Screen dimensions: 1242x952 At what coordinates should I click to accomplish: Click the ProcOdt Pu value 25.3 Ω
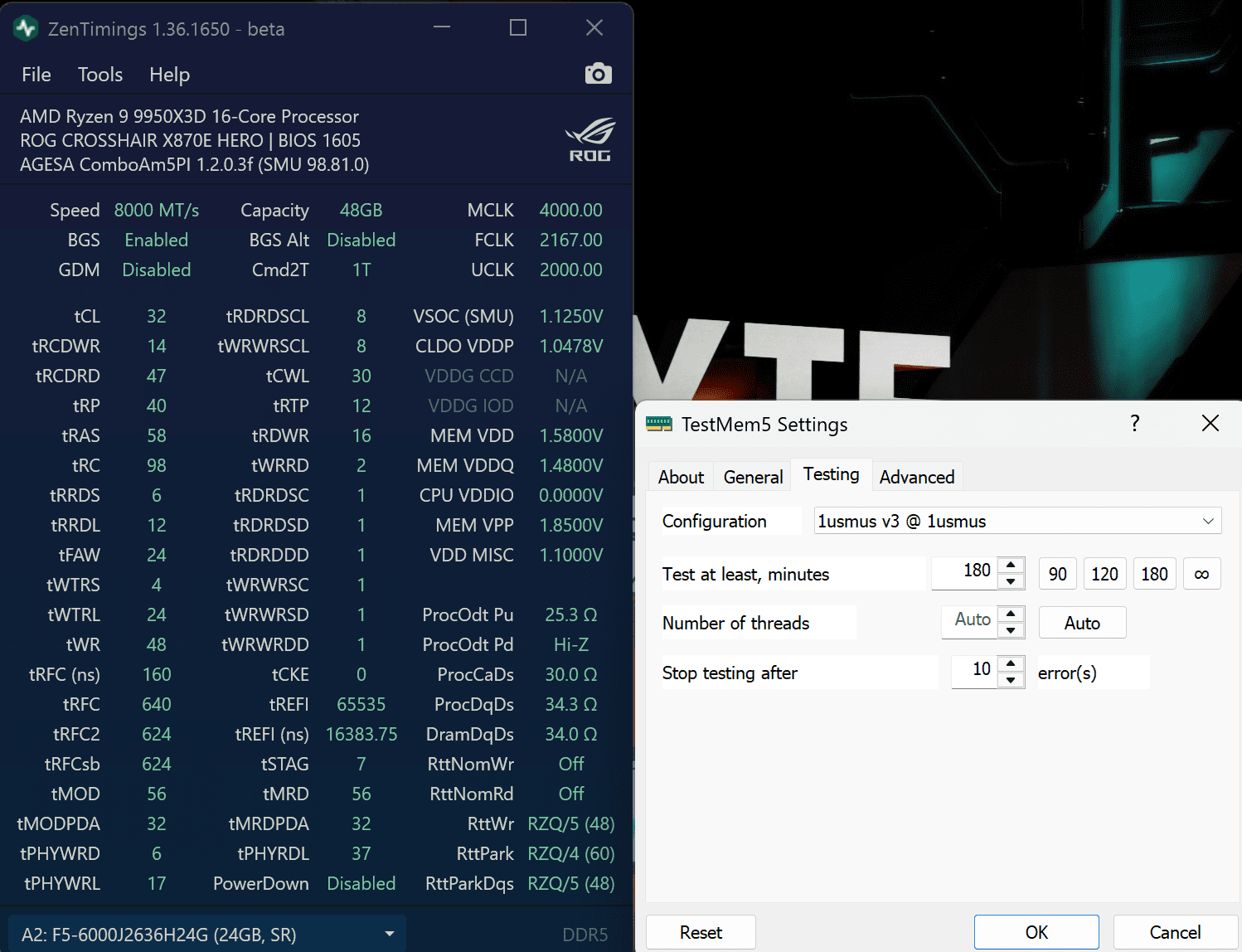point(571,615)
